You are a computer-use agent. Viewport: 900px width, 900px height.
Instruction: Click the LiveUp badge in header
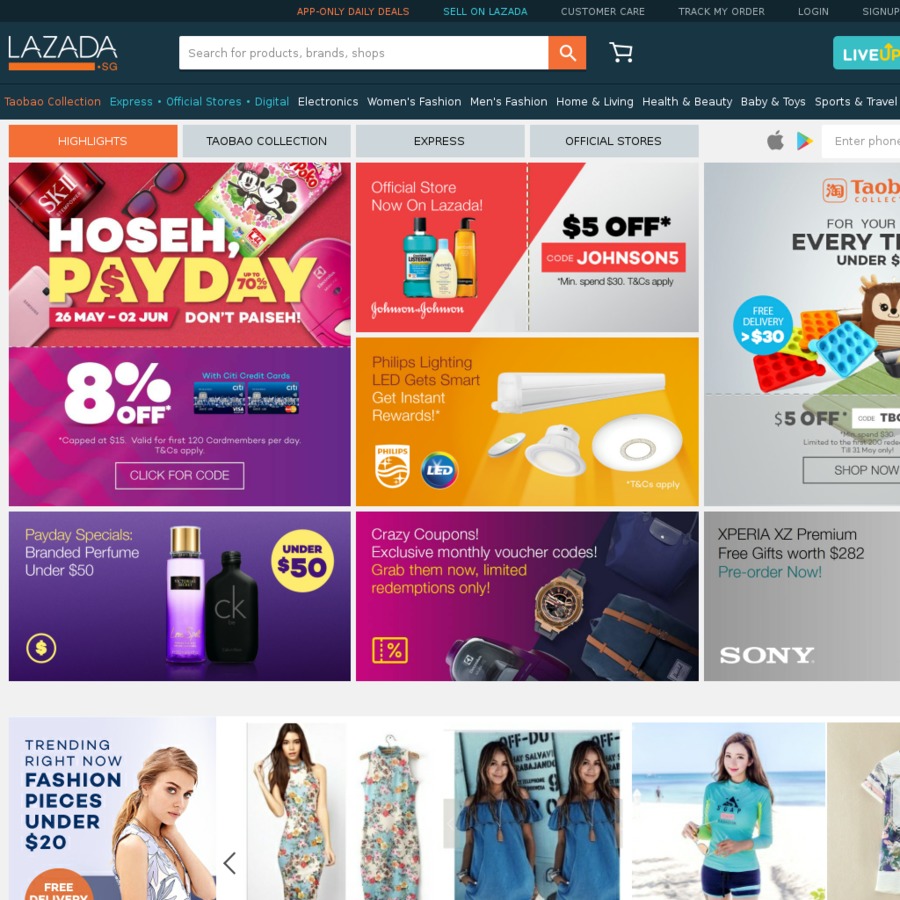click(866, 53)
